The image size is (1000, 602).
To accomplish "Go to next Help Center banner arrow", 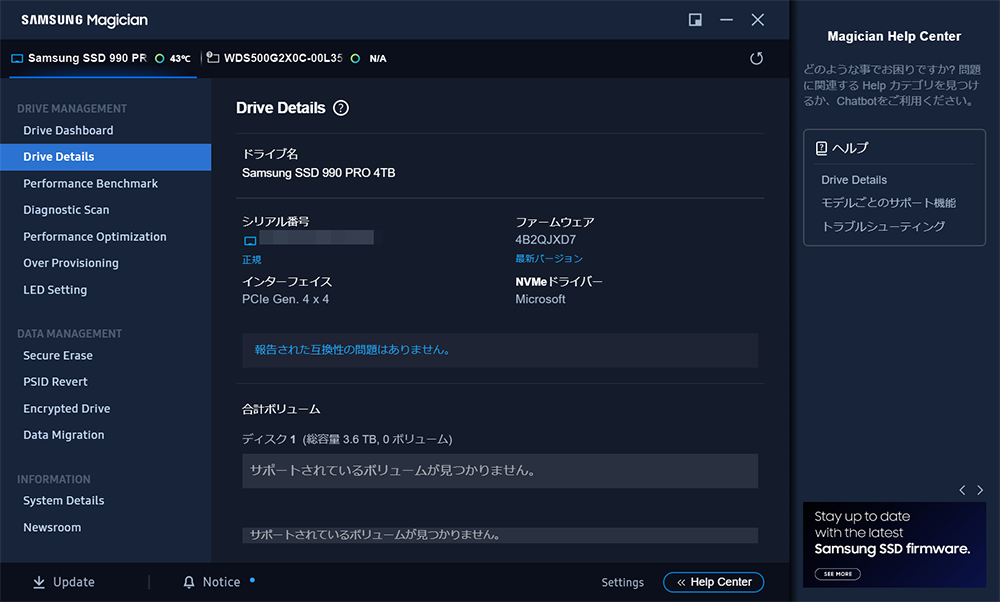I will coord(980,490).
